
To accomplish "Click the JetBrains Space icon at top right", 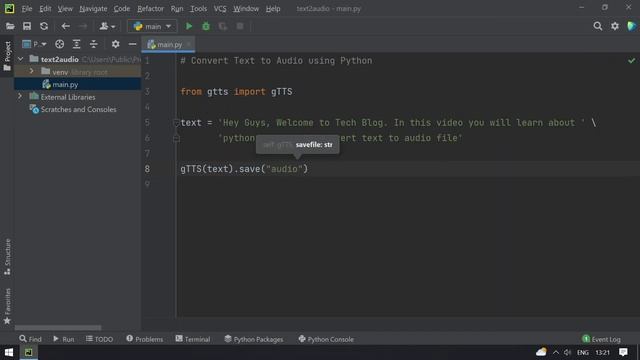I will [x=631, y=27].
